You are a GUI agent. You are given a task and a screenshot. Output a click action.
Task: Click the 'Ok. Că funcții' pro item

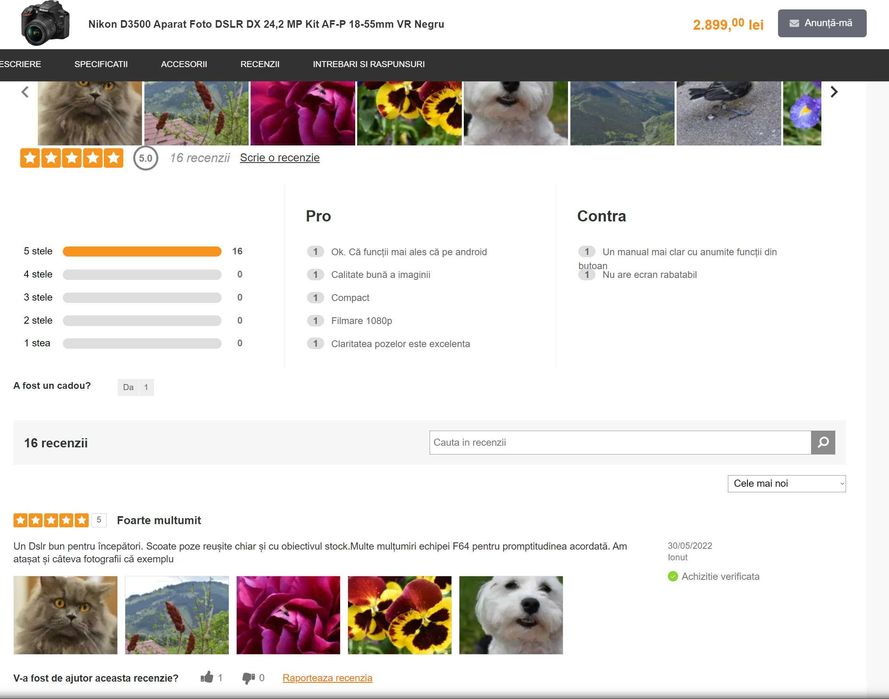pyautogui.click(x=409, y=252)
